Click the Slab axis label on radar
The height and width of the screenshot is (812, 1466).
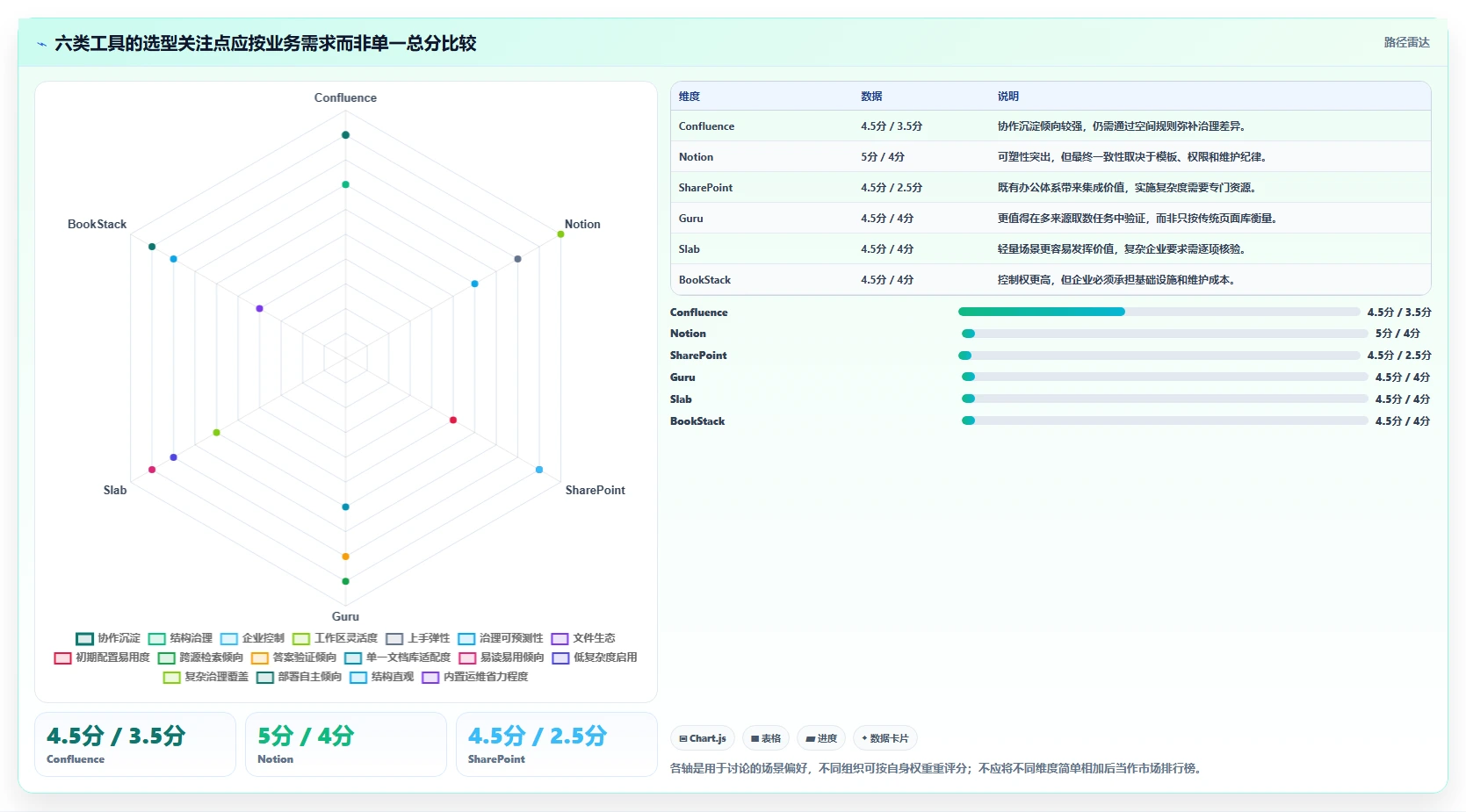[115, 490]
